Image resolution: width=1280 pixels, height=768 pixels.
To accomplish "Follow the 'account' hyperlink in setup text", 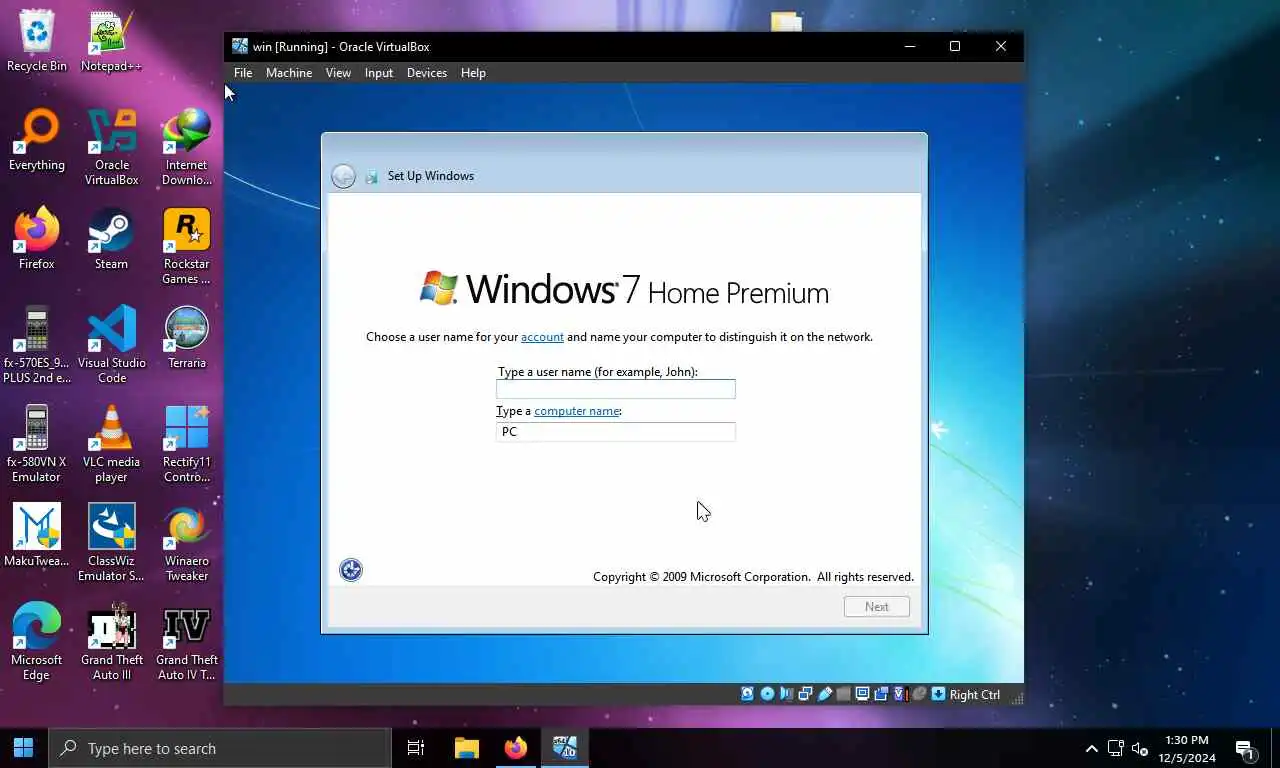I will point(542,337).
